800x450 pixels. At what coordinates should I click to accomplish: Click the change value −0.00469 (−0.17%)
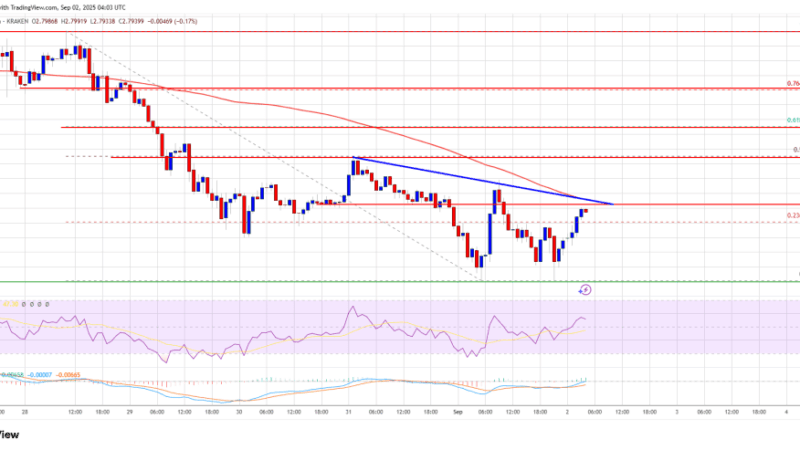(172, 21)
